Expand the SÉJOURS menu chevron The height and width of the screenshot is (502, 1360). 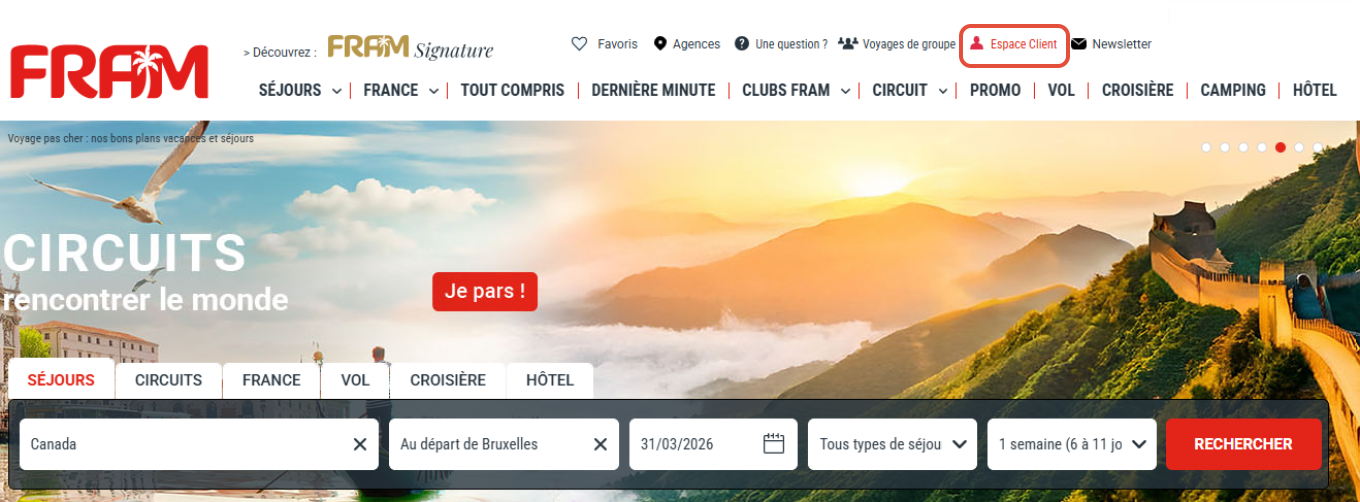click(337, 91)
